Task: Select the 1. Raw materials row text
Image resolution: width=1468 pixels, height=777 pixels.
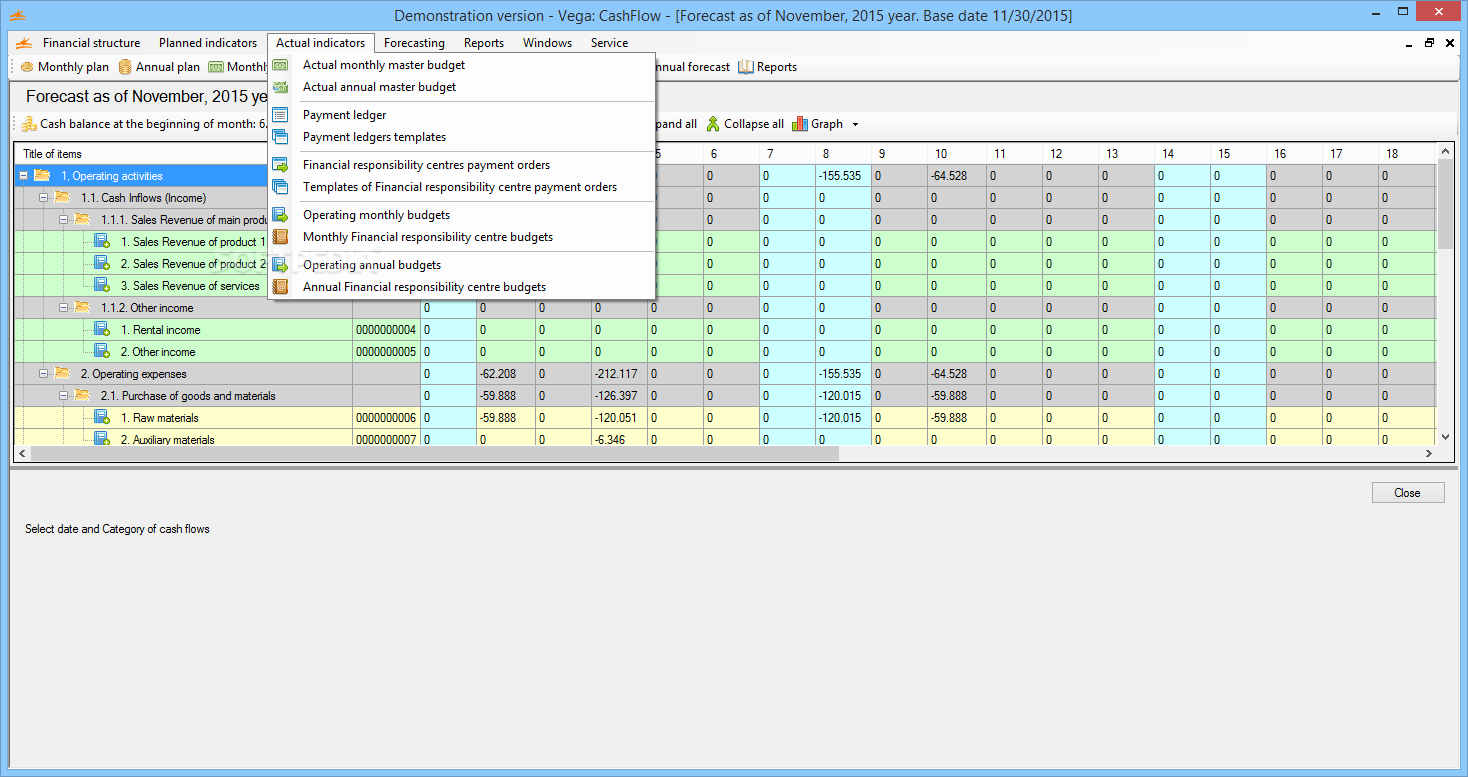Action: point(159,418)
